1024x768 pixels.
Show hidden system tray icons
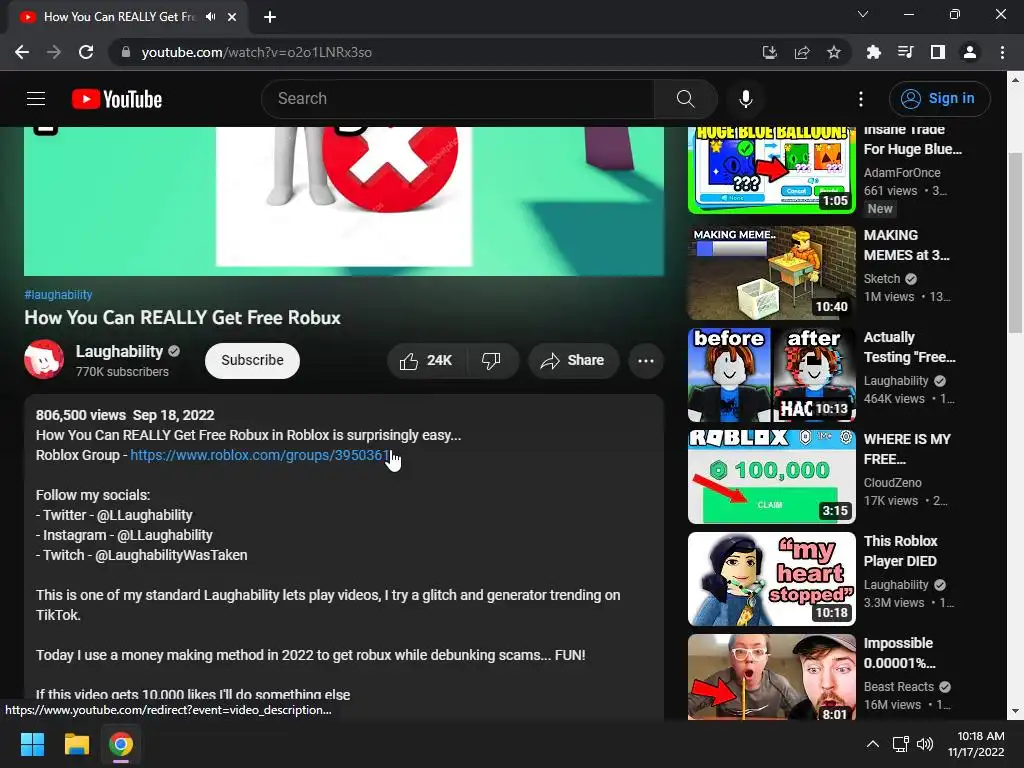click(872, 744)
